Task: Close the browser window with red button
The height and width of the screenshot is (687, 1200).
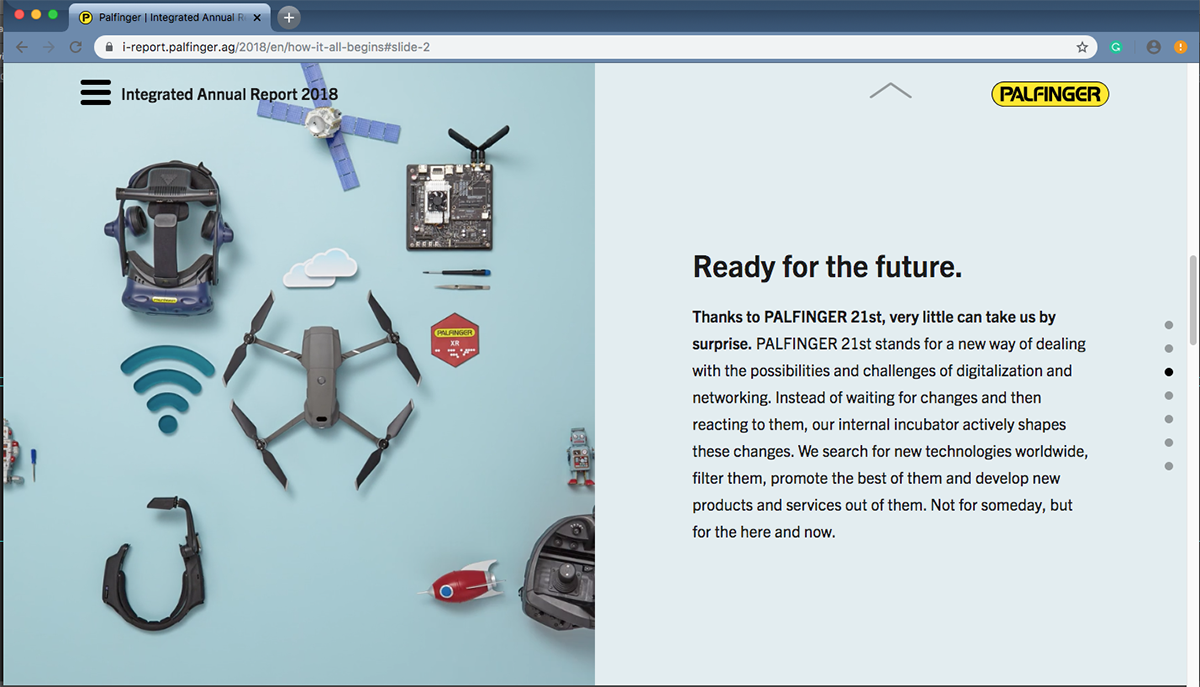Action: tap(19, 15)
